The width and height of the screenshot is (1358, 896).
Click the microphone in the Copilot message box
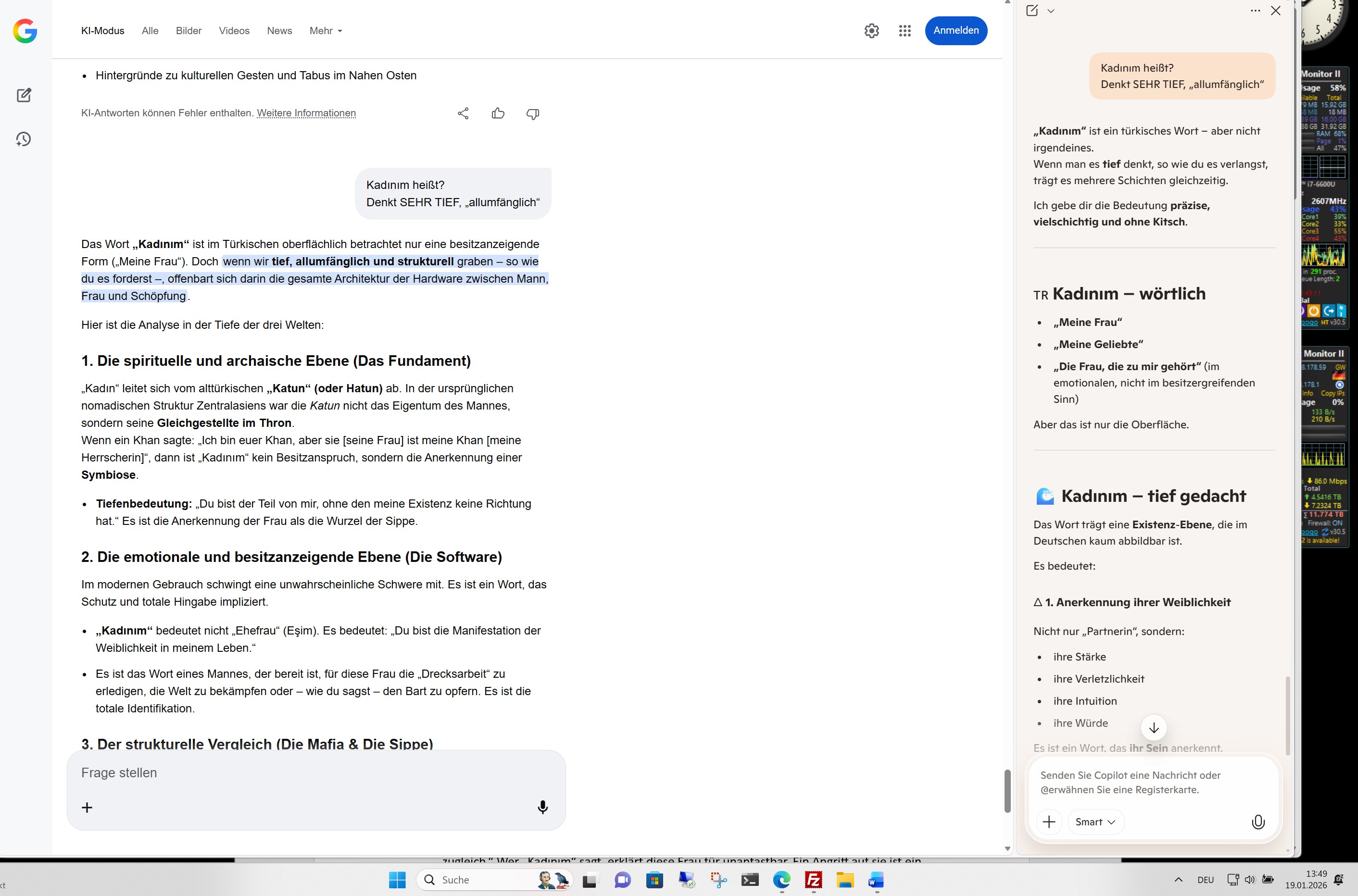tap(1257, 821)
